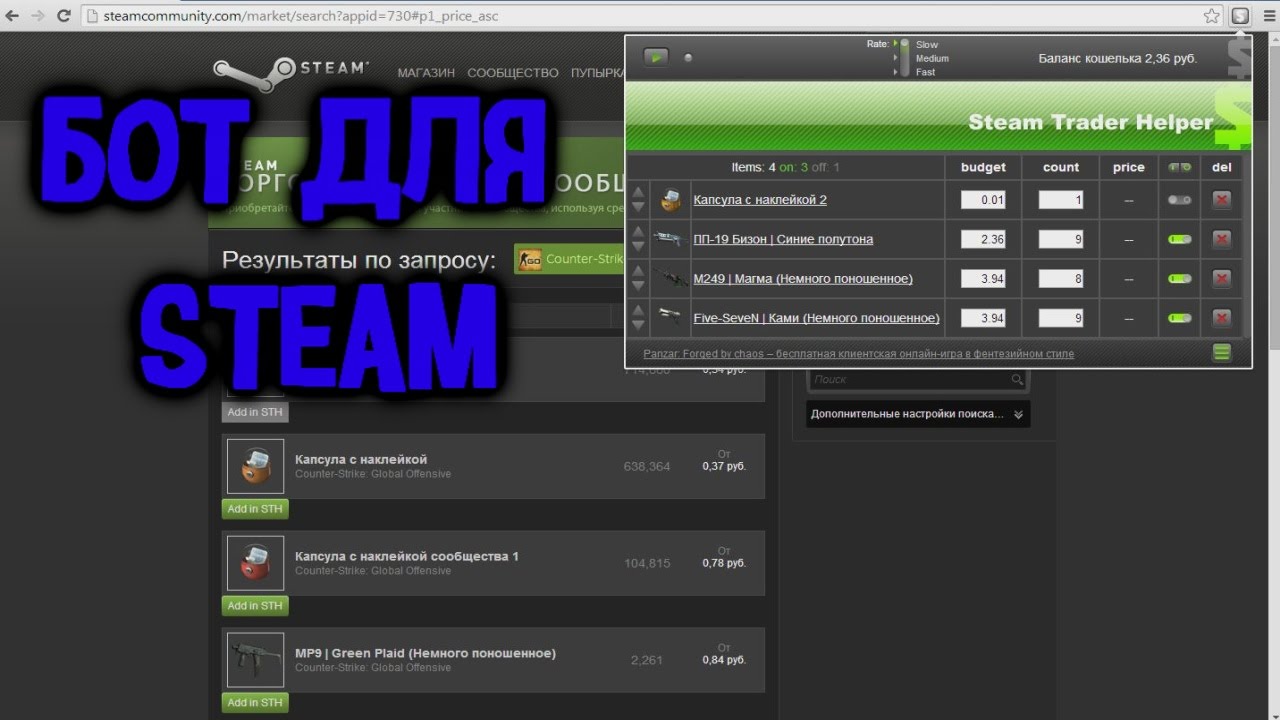This screenshot has height=720, width=1280.
Task: Move Капсула с наклейкой 2 down
Action: point(638,207)
